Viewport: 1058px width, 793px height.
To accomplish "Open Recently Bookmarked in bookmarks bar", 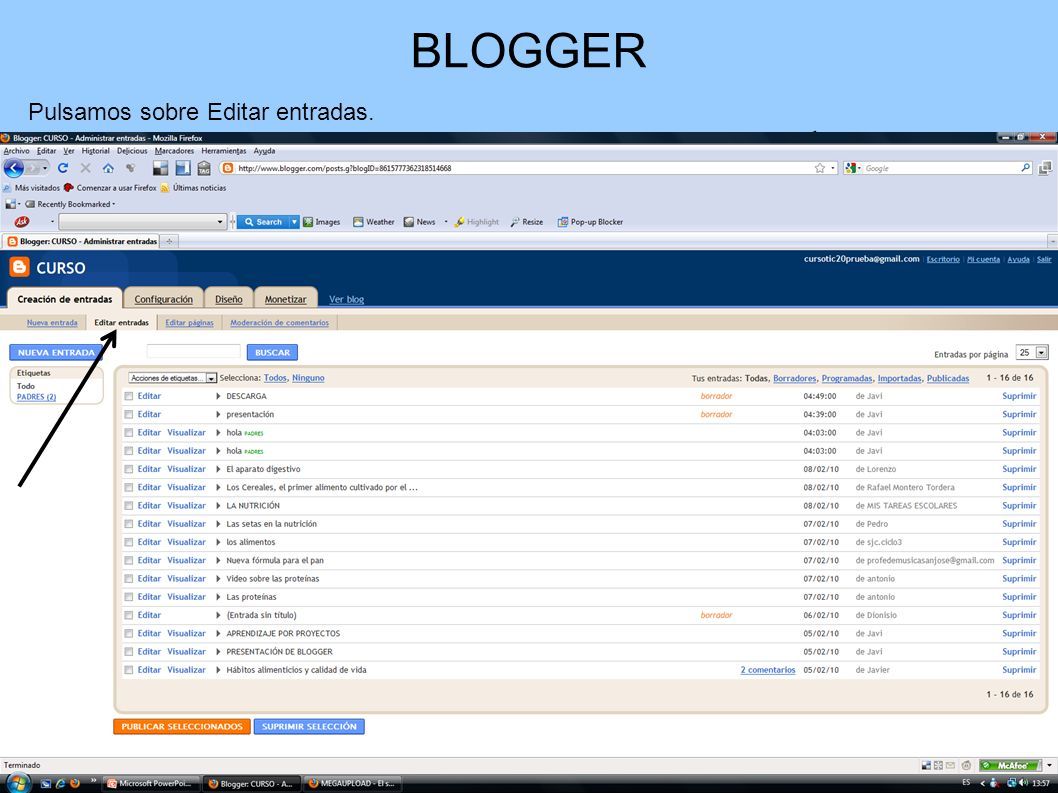I will click(x=70, y=204).
